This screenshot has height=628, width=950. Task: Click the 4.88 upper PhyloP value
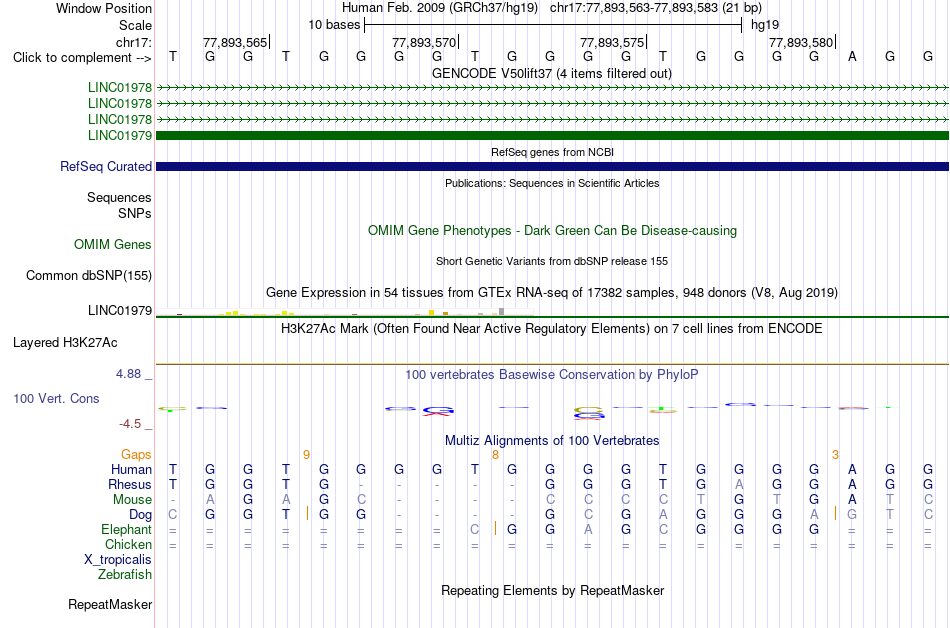pyautogui.click(x=128, y=374)
